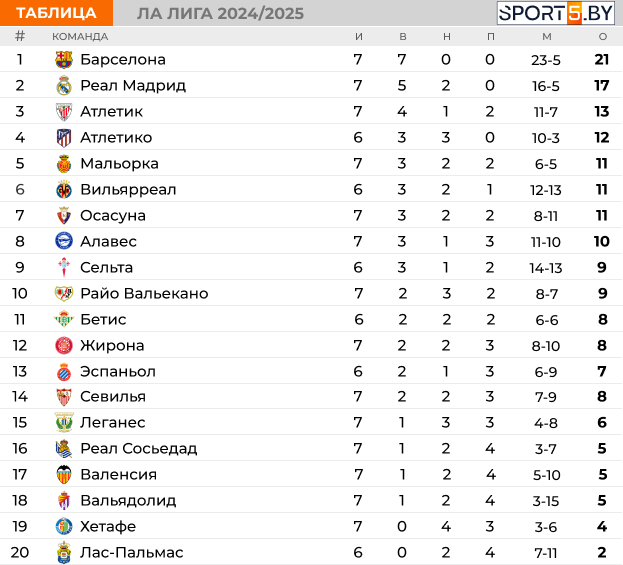Select the Реал Сосьедад team name

[138, 449]
